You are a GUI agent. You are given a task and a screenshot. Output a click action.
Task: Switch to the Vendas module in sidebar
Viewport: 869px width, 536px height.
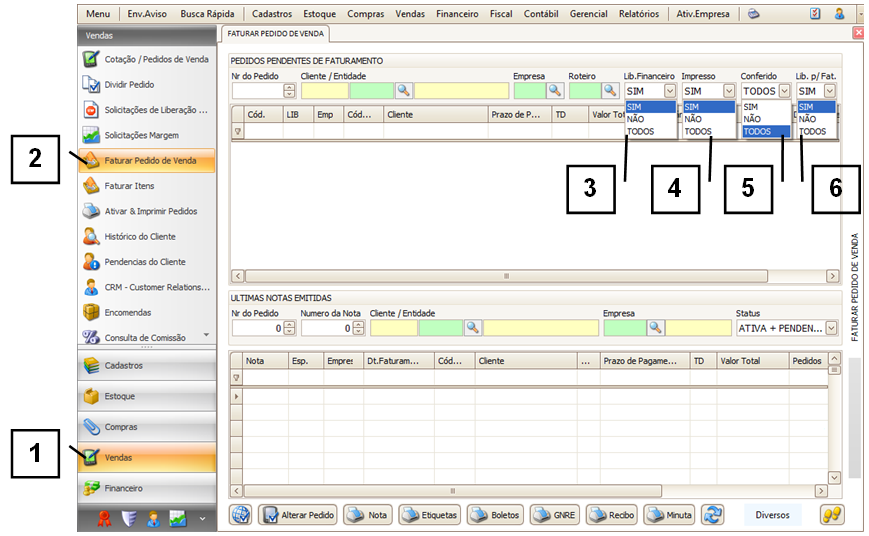(x=147, y=458)
